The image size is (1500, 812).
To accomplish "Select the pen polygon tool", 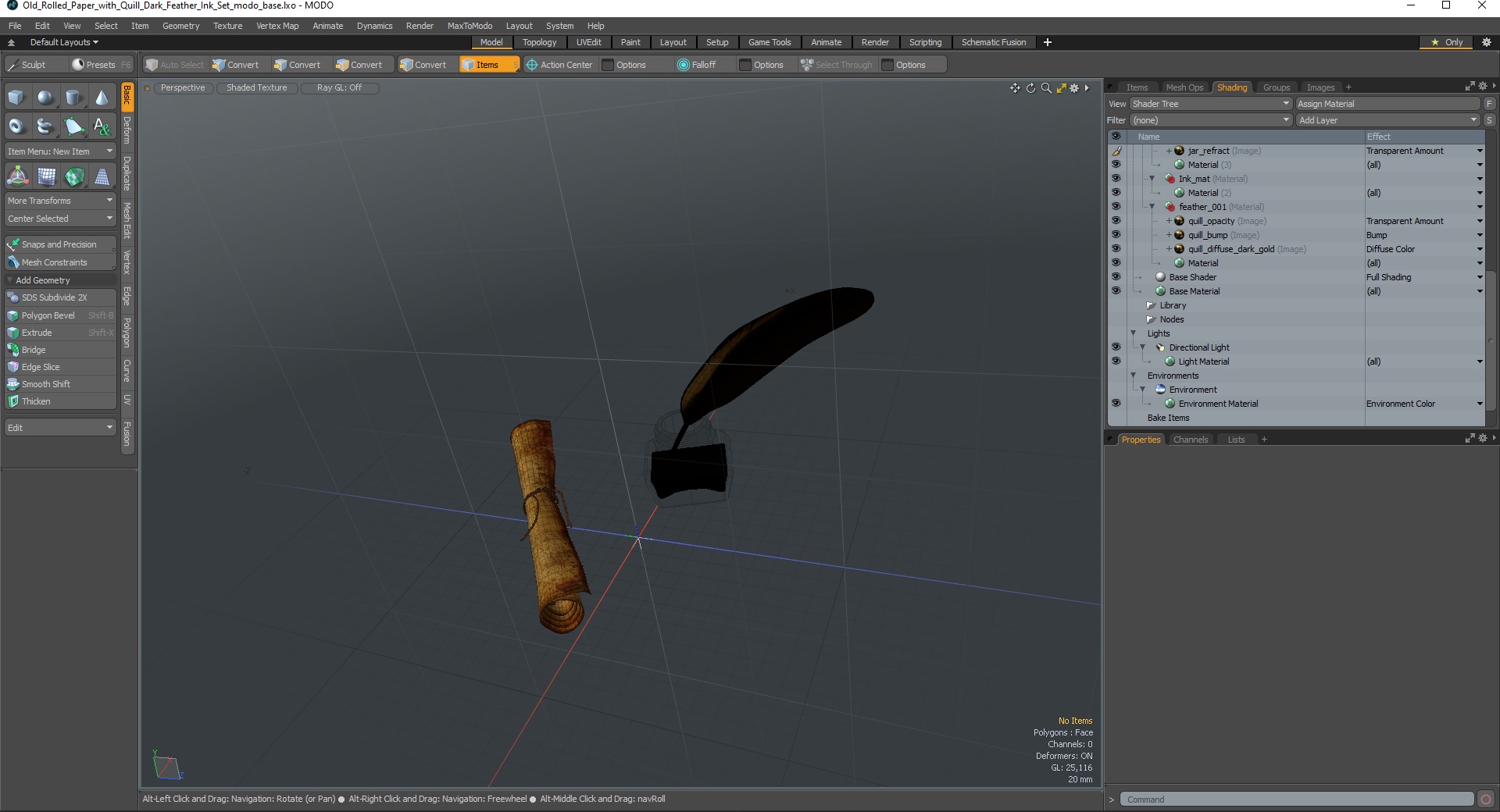I will 73,126.
